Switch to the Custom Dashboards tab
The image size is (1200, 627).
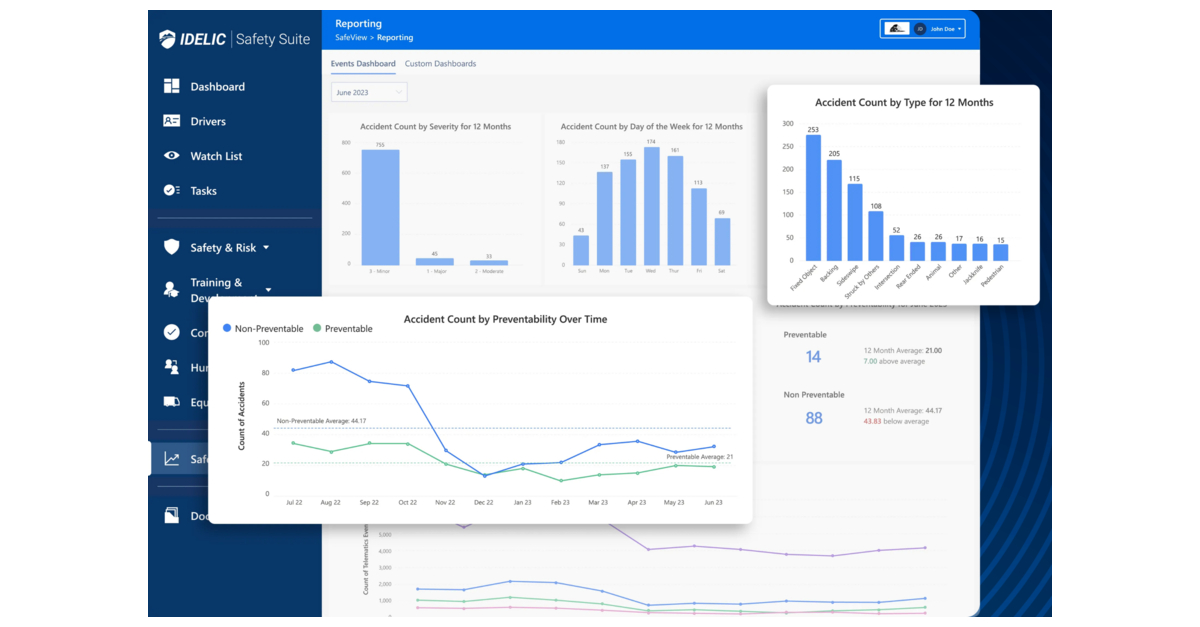tap(440, 62)
